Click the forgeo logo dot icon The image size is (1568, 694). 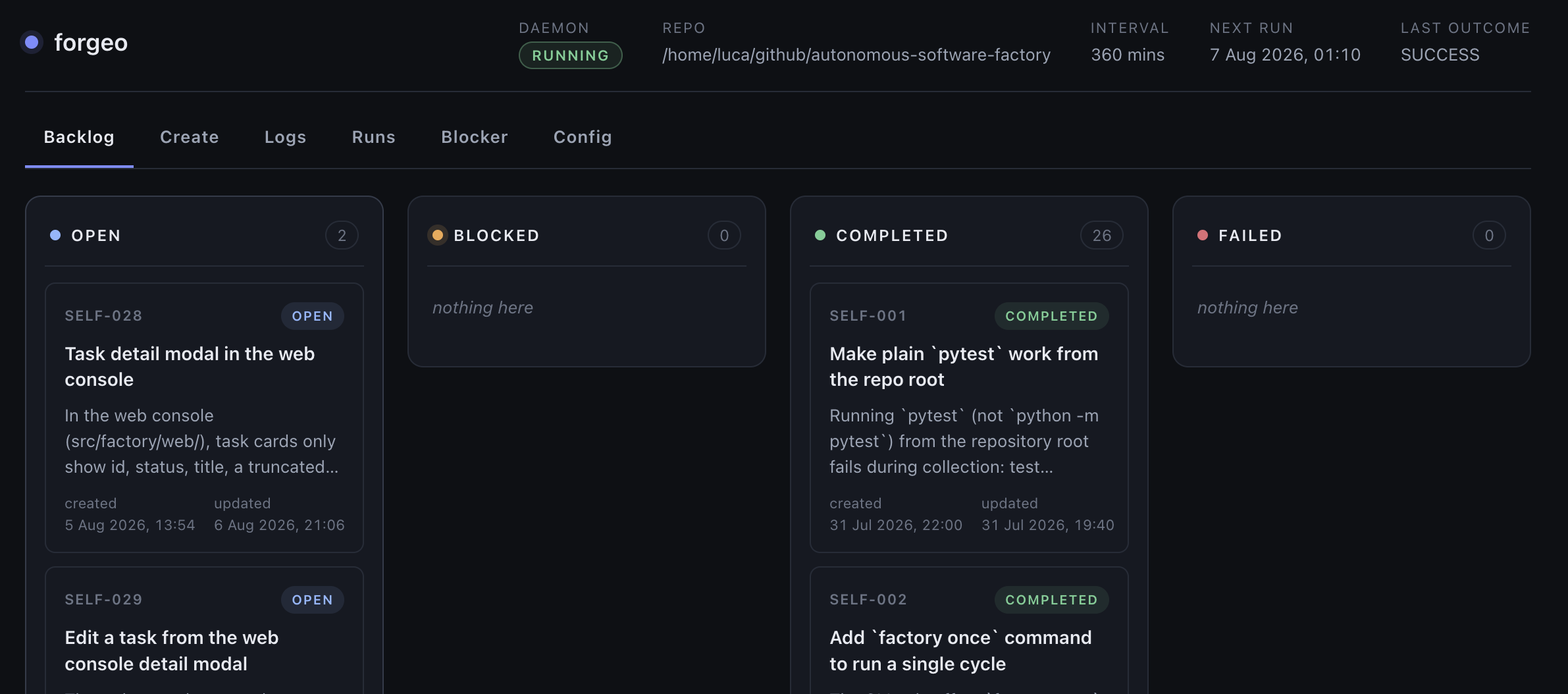[32, 42]
